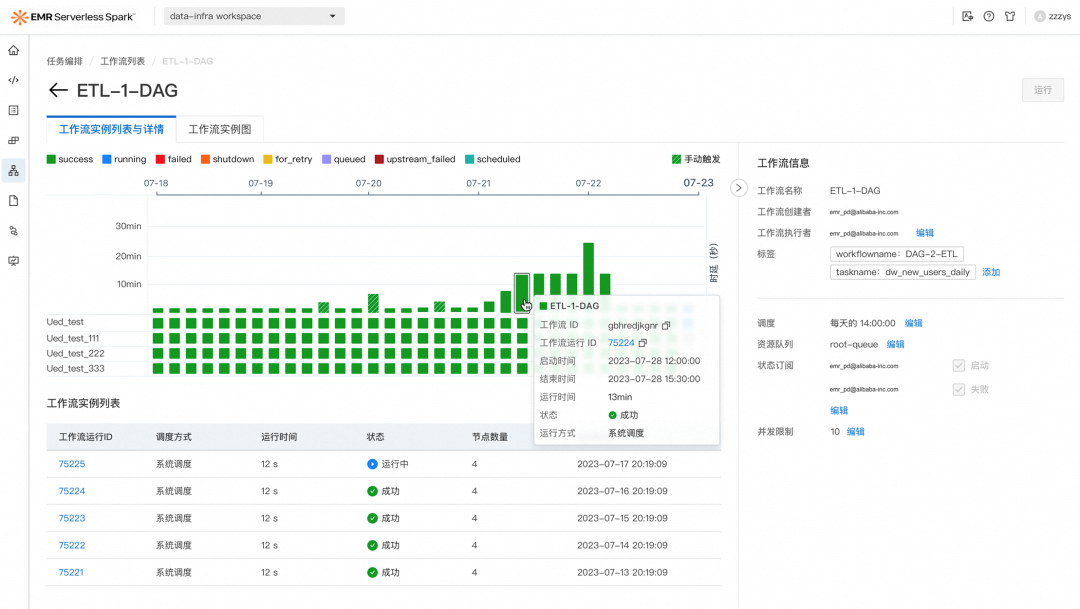The image size is (1080, 609).
Task: Open the list sidebar icon below code
Action: [x=13, y=110]
